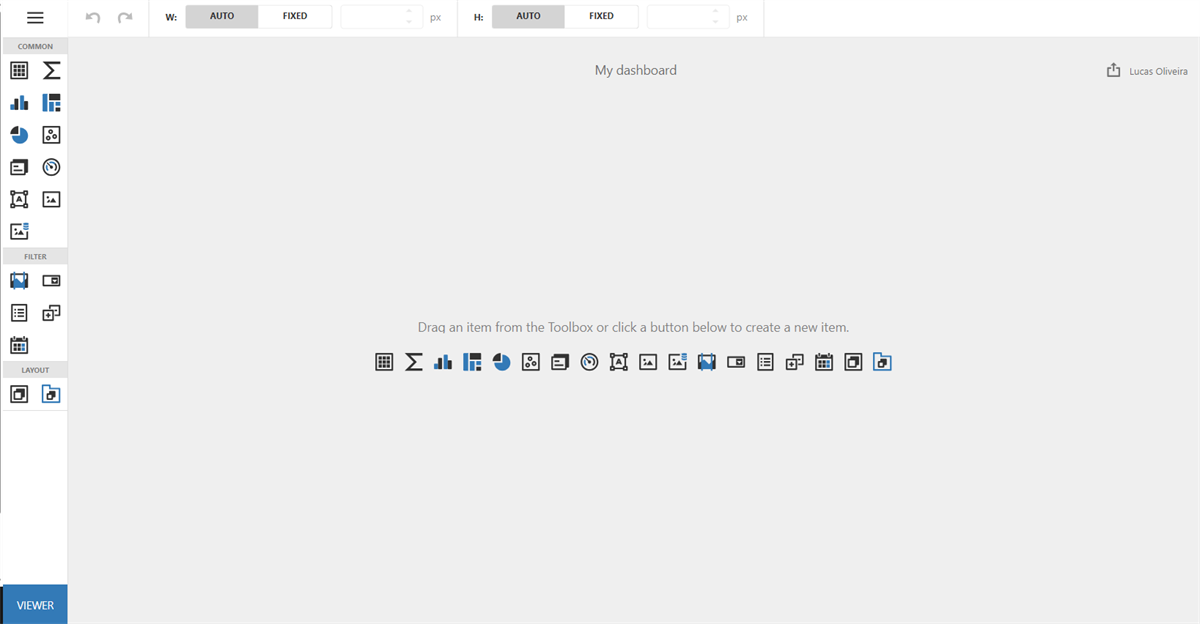
Task: Redo the last undone action
Action: pyautogui.click(x=125, y=18)
